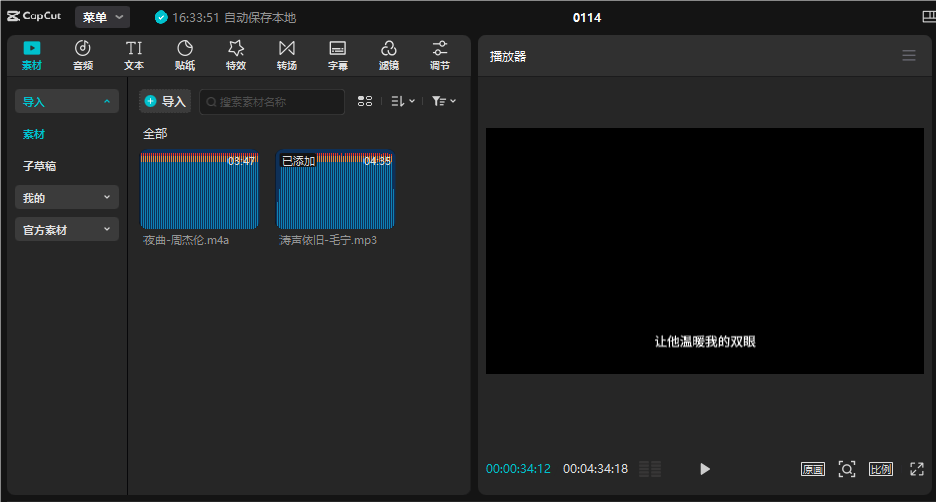The width and height of the screenshot is (936, 502).
Task: Click the 04:35 duration on 涛声依旧 thumbnail
Action: 377,161
